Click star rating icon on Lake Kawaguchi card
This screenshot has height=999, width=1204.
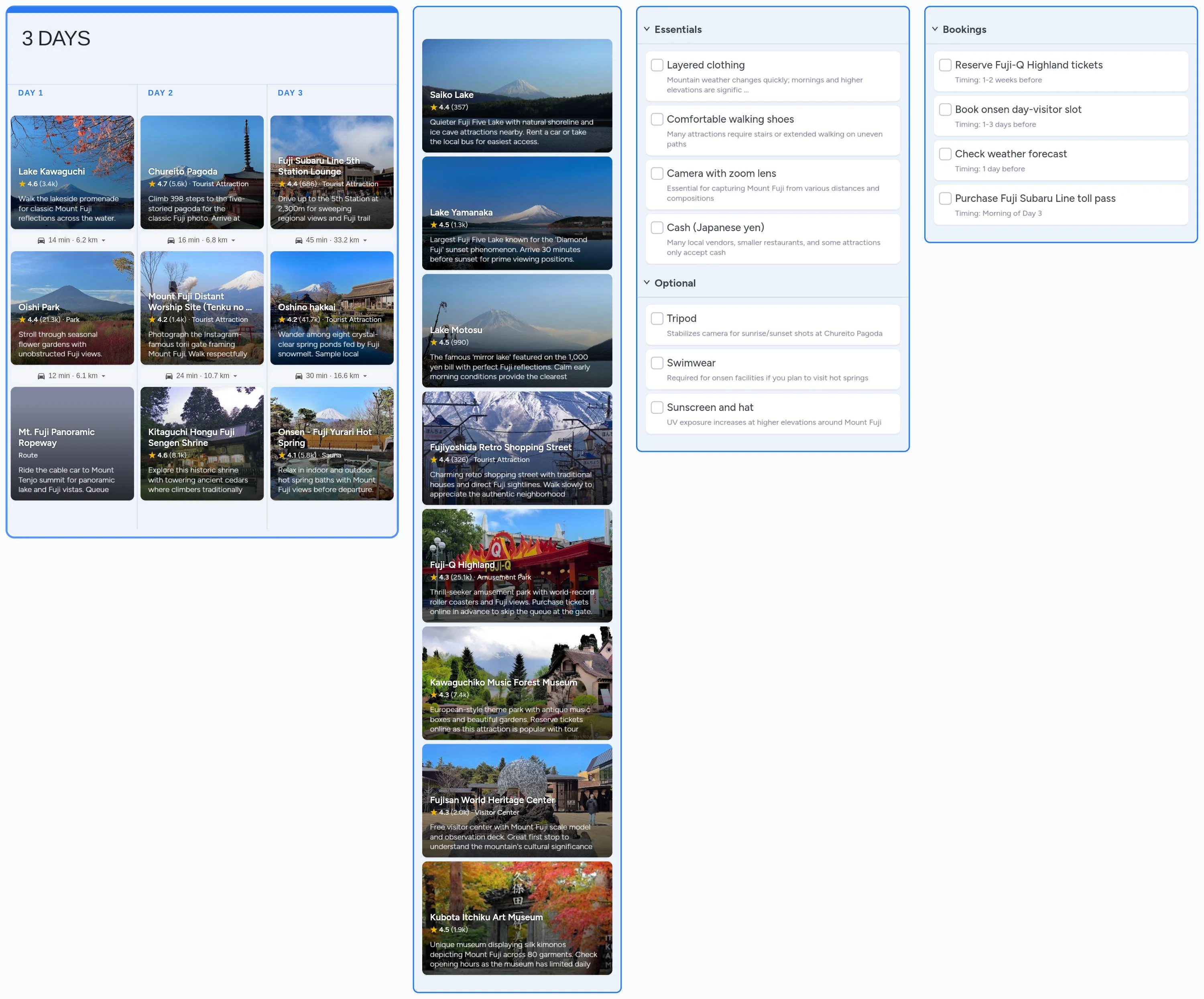(22, 184)
